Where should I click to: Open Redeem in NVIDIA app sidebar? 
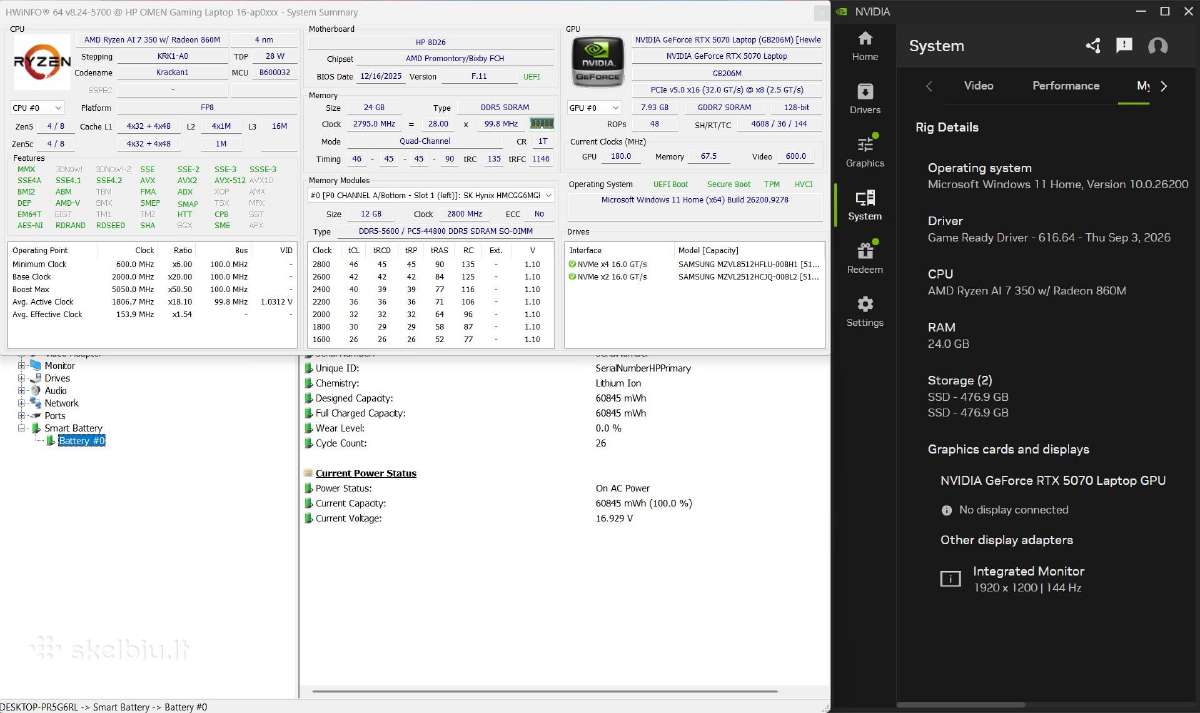point(864,258)
